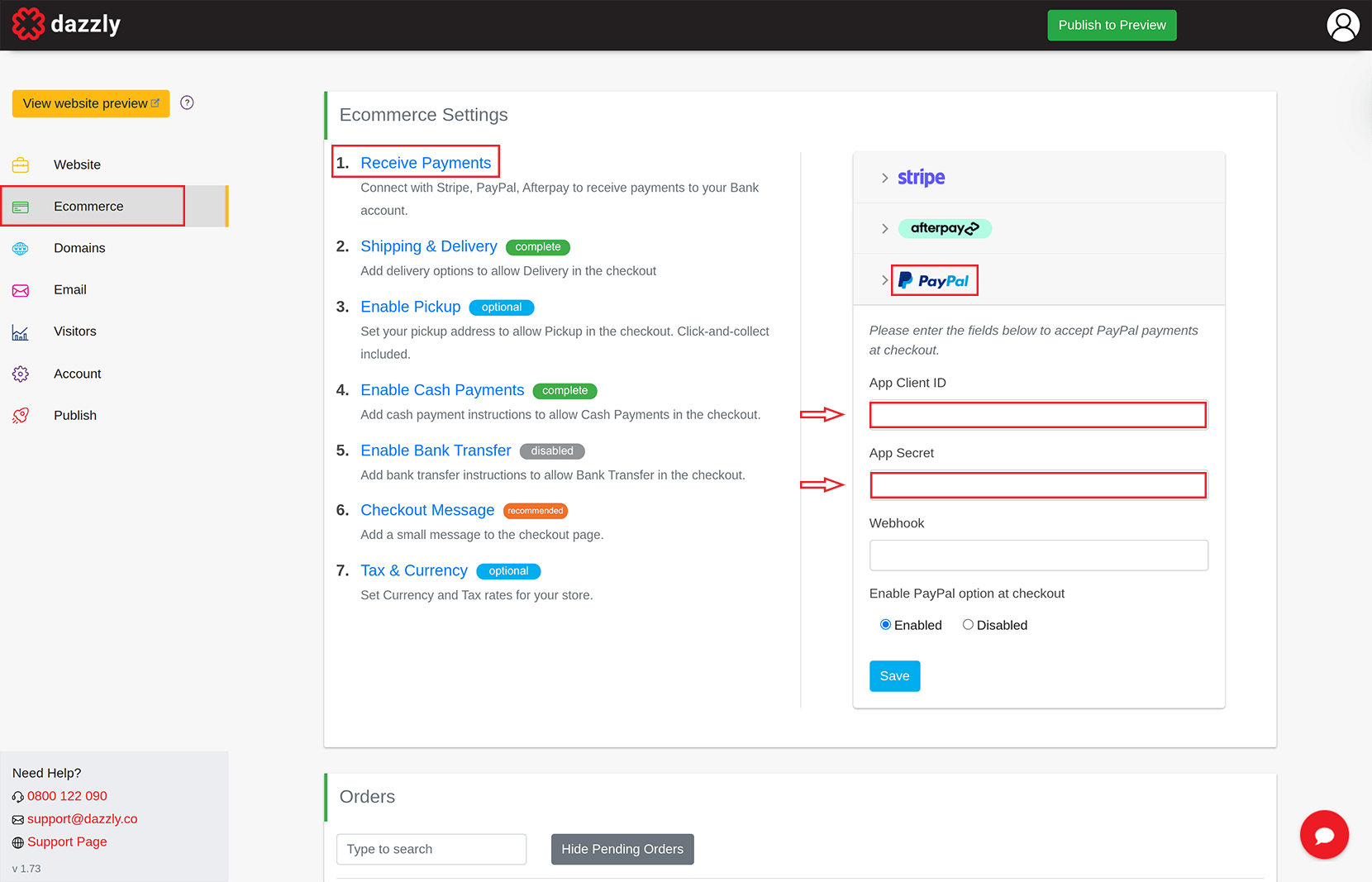The width and height of the screenshot is (1372, 882).
Task: Click the dazzly logo
Action: pyautogui.click(x=66, y=24)
